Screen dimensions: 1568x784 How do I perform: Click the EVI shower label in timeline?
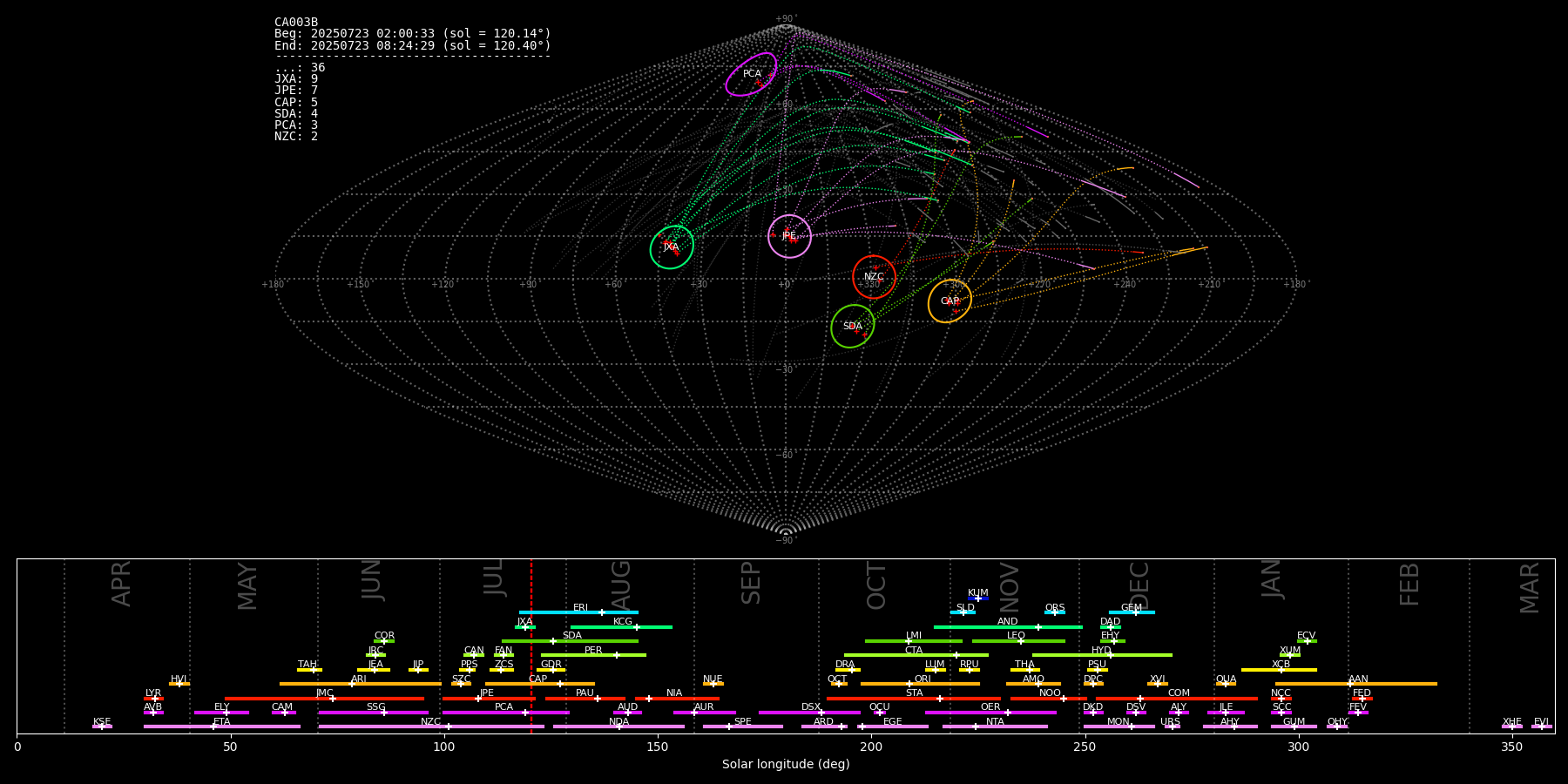[x=1541, y=722]
